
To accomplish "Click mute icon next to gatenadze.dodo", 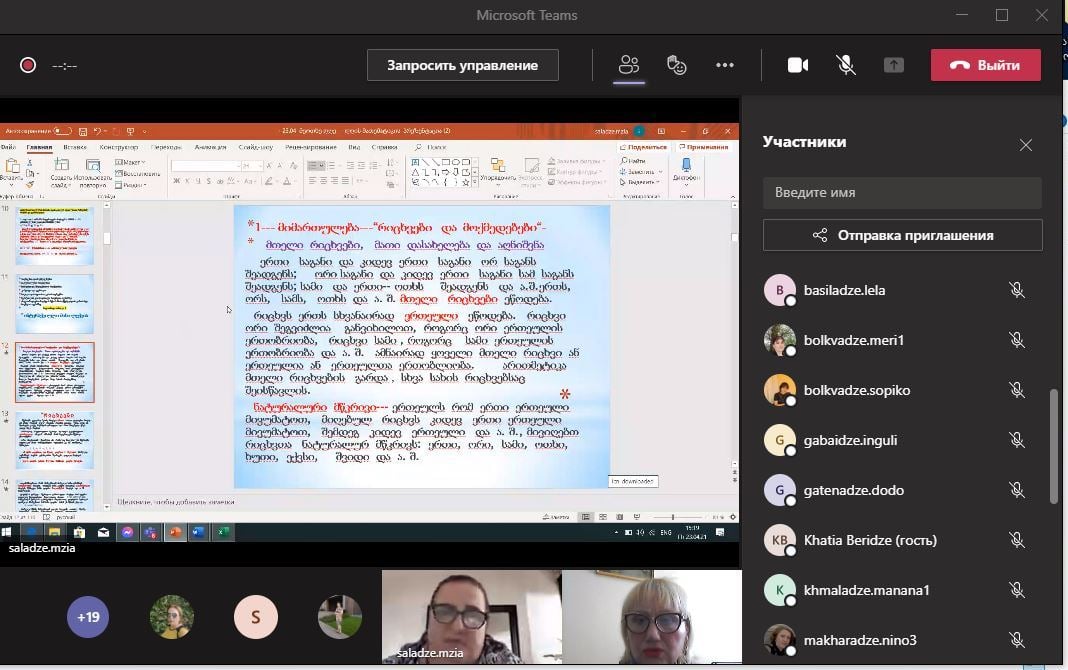I will pos(1017,490).
